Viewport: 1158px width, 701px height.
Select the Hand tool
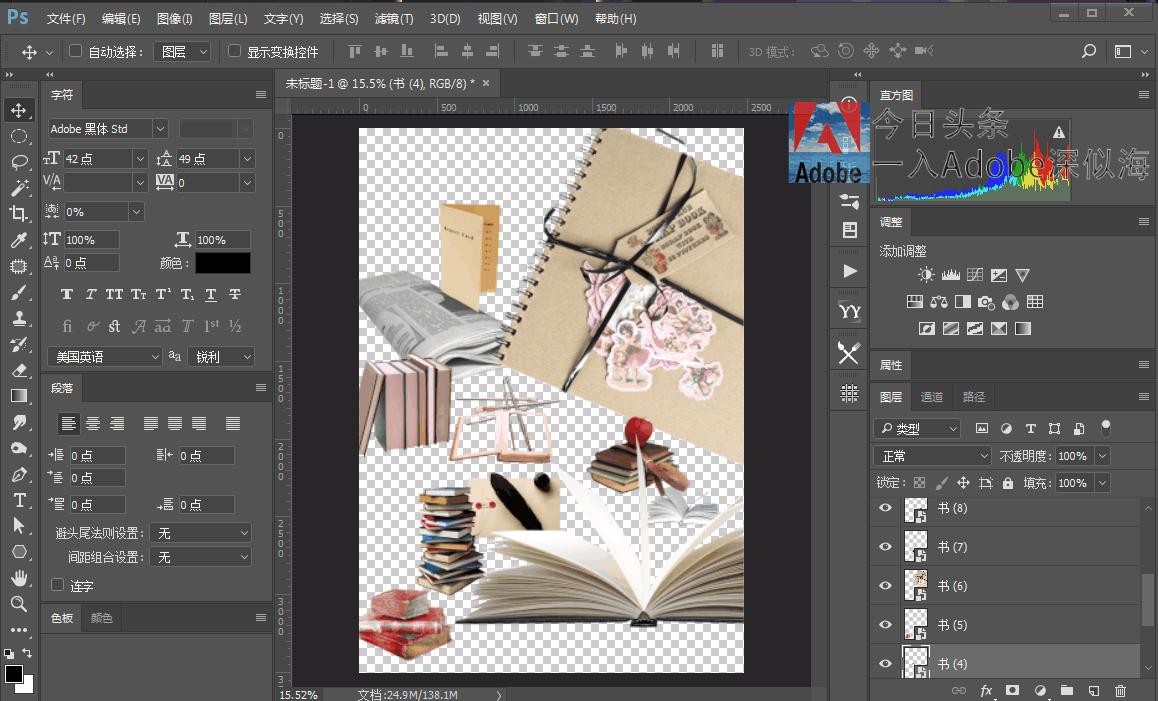click(19, 578)
